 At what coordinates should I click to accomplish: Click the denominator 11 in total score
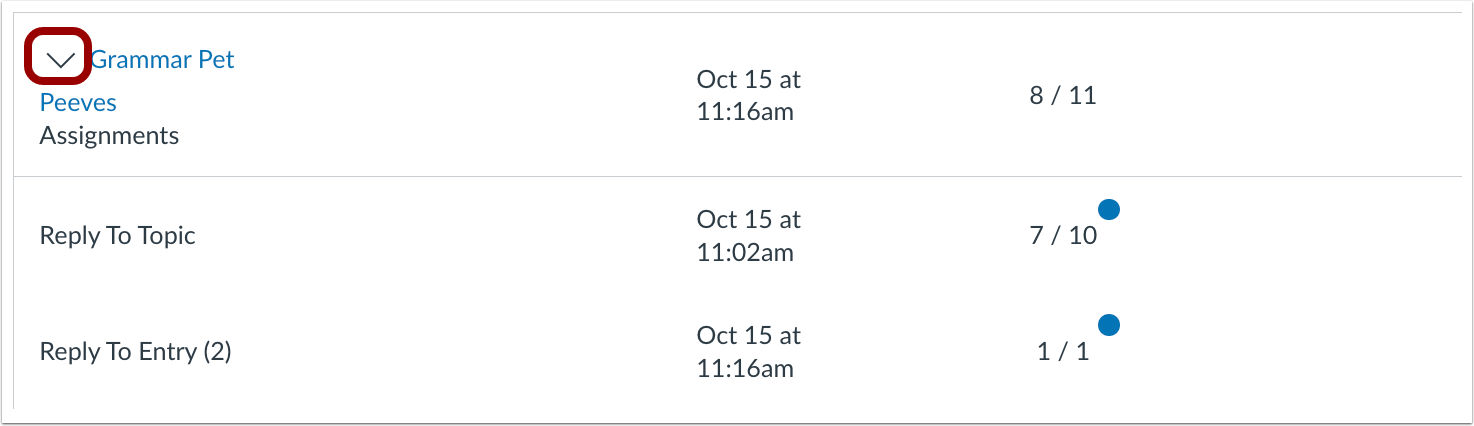pyautogui.click(x=1083, y=96)
